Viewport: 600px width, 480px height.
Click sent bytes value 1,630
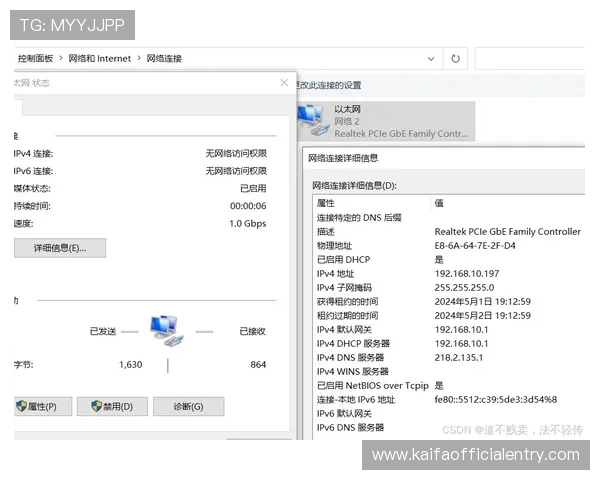(130, 364)
